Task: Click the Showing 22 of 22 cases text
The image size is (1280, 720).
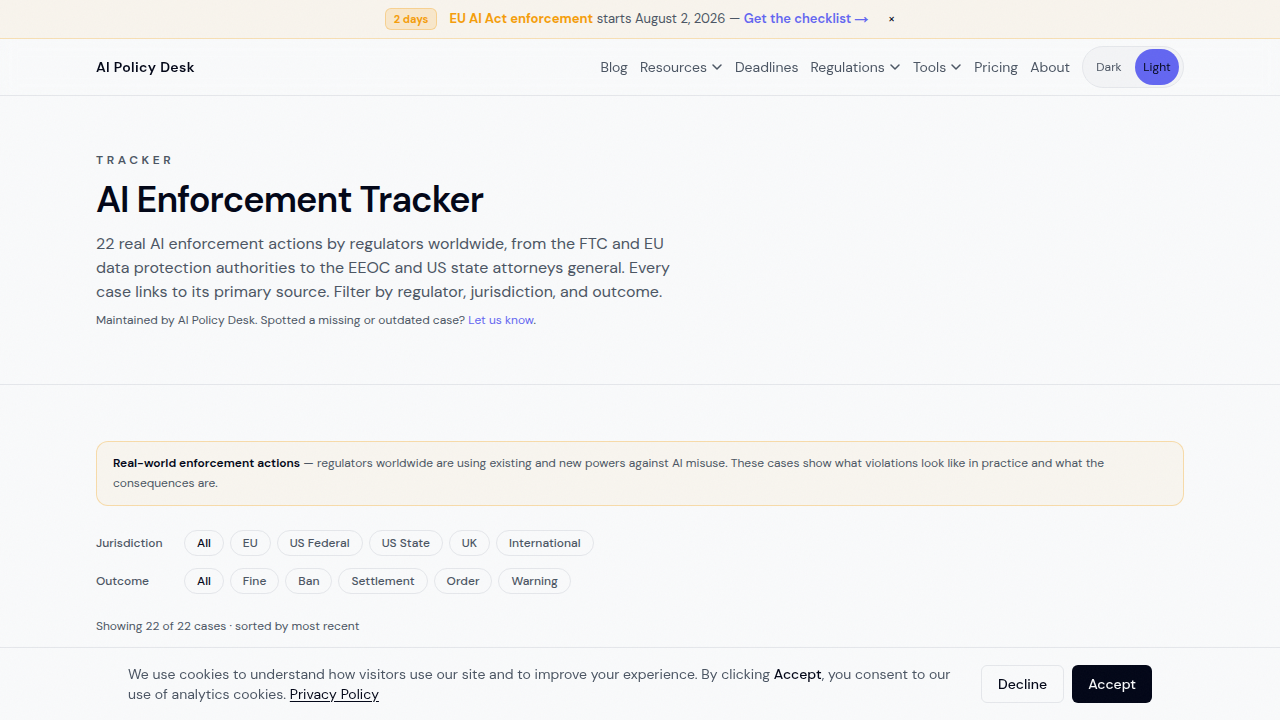Action: (x=227, y=626)
